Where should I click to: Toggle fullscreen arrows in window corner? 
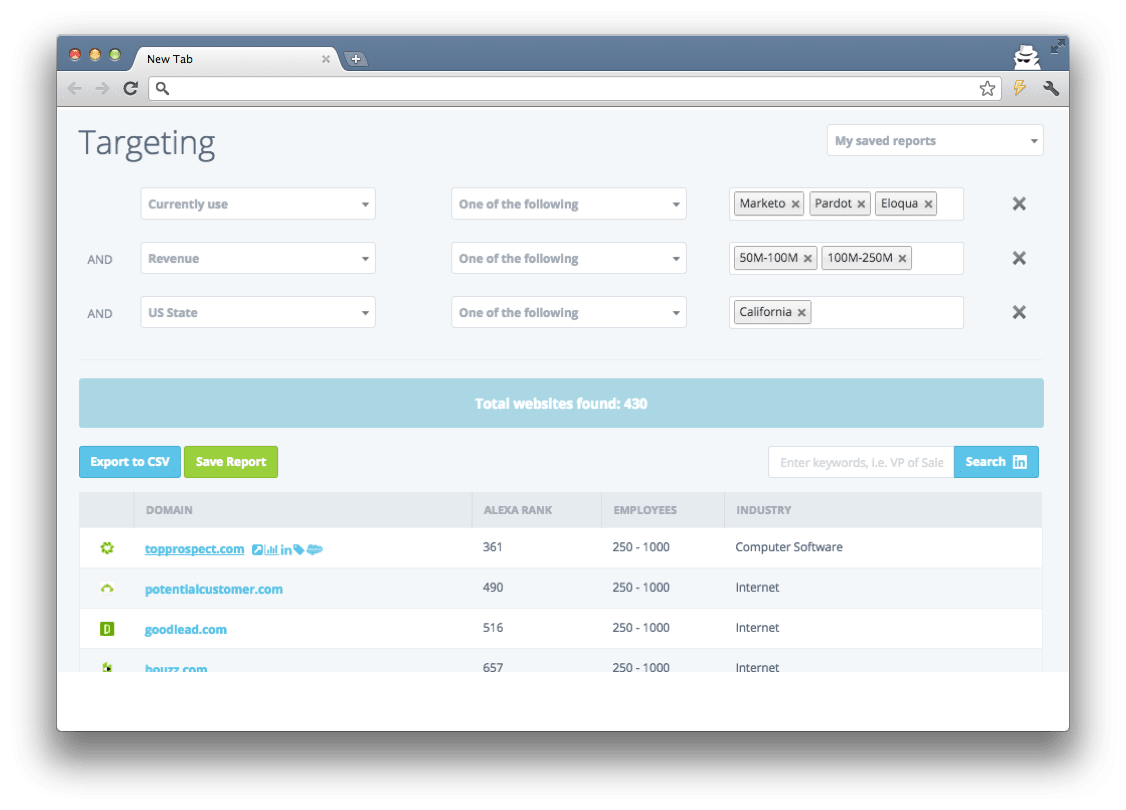1057,47
